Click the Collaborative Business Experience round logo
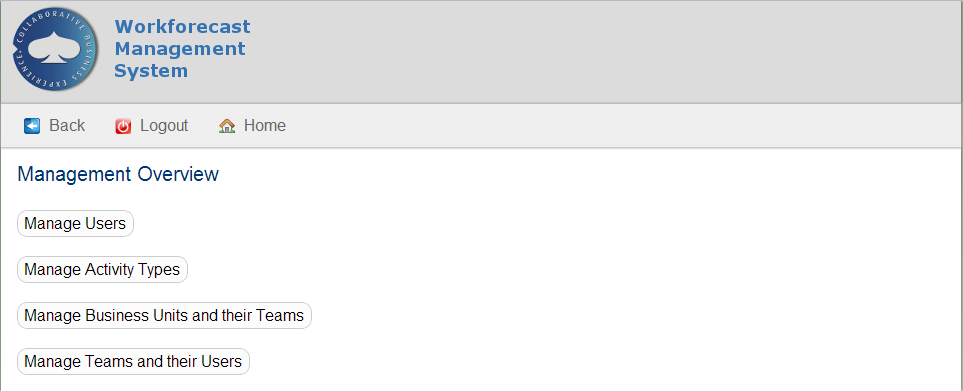This screenshot has width=963, height=391. pyautogui.click(x=55, y=50)
